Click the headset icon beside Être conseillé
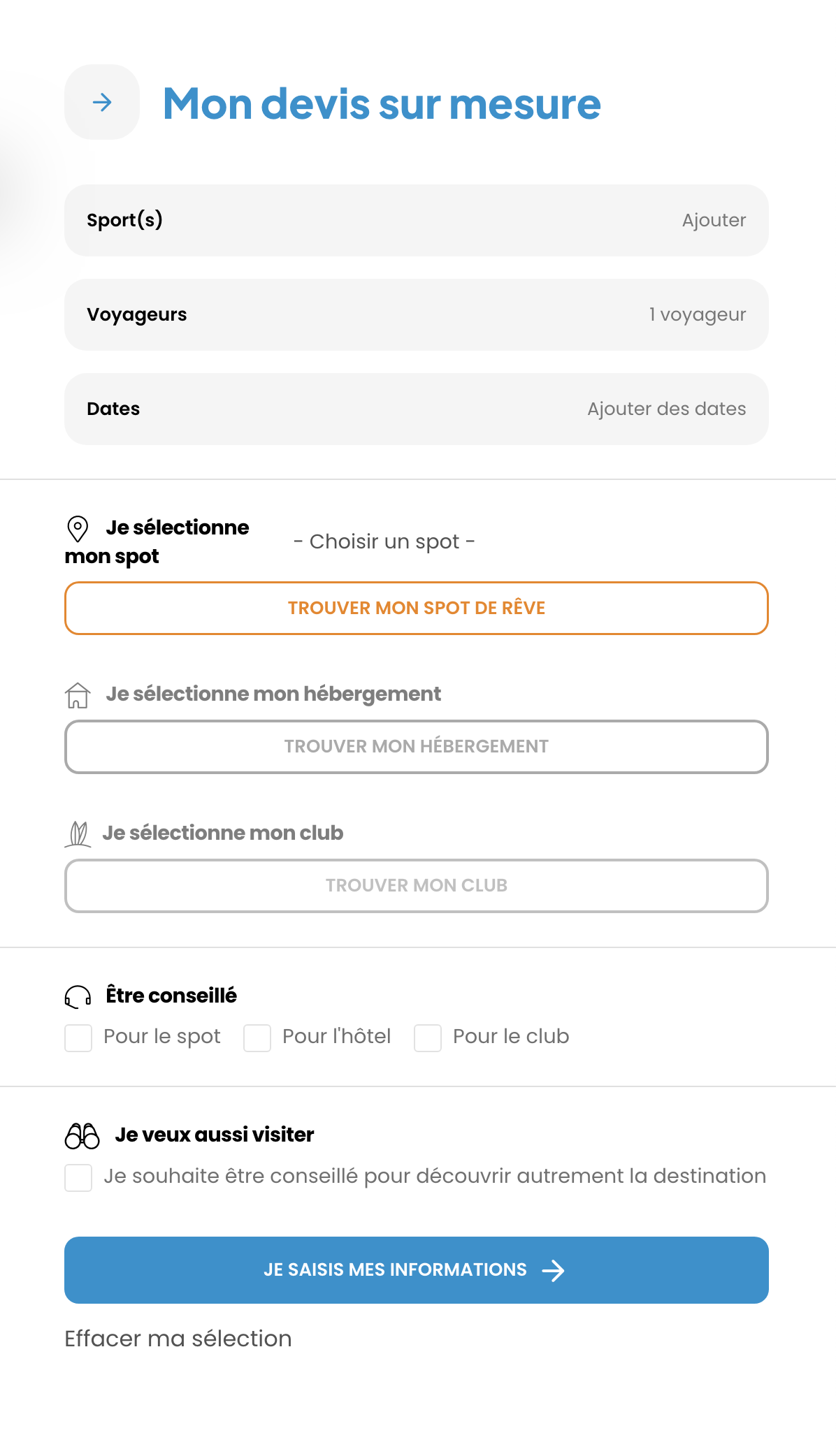The width and height of the screenshot is (836, 1456). 78,996
